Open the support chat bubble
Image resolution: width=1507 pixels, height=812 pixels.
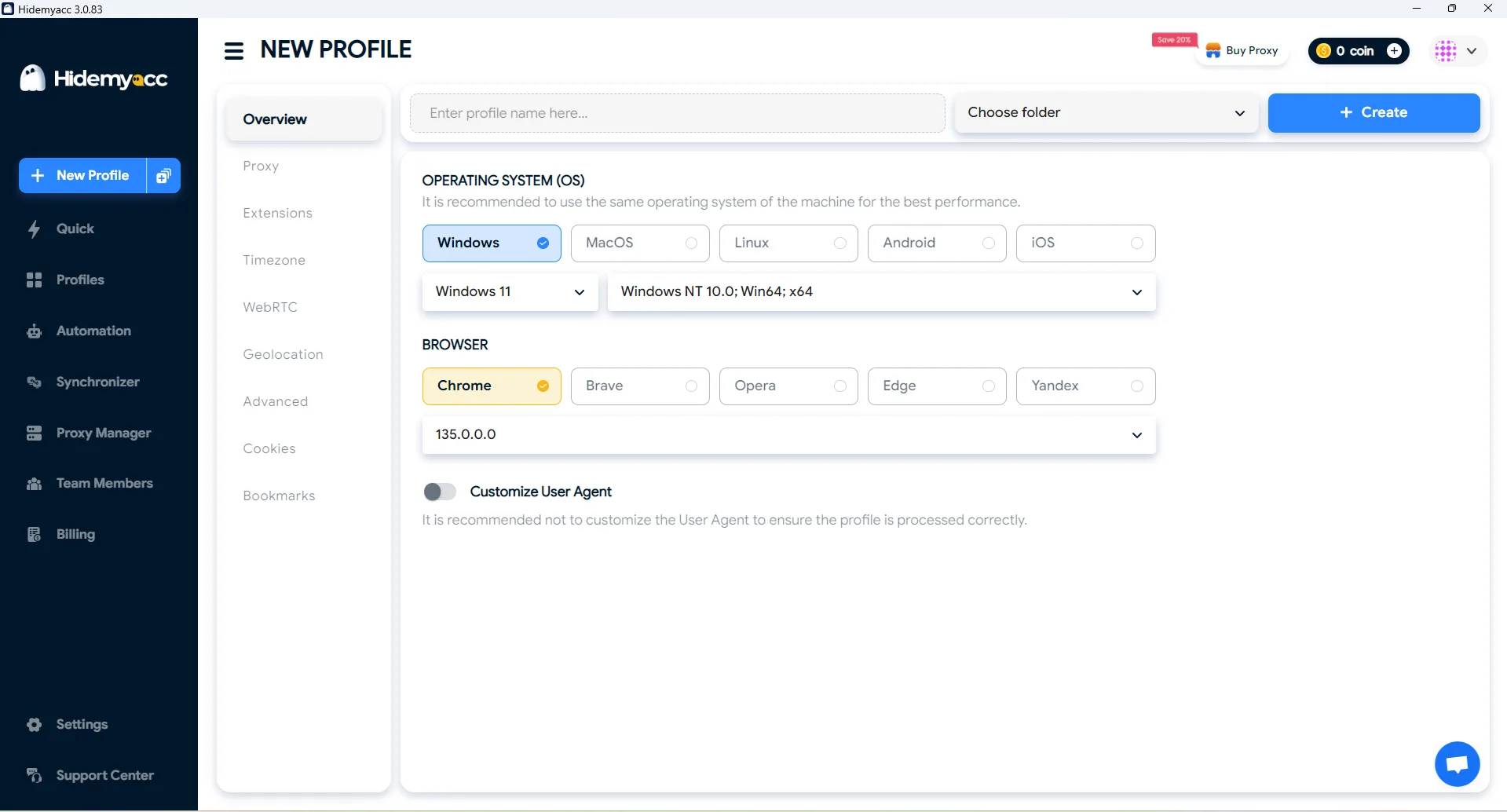[x=1457, y=763]
